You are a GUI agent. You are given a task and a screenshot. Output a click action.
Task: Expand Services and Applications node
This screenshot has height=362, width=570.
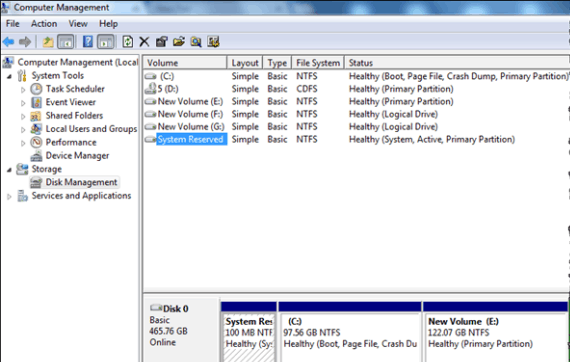pos(9,197)
